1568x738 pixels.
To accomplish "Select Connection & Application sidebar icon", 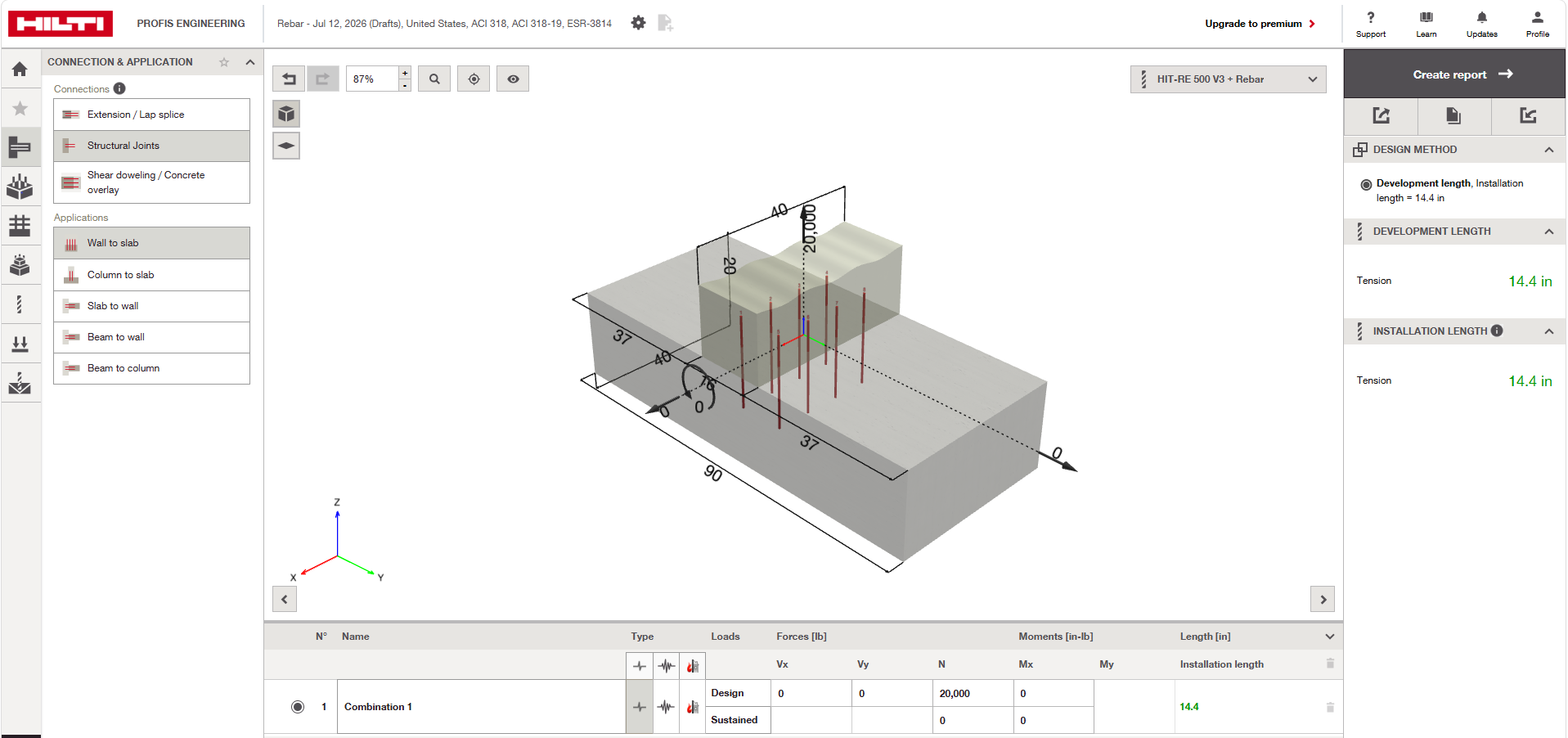I will click(20, 147).
